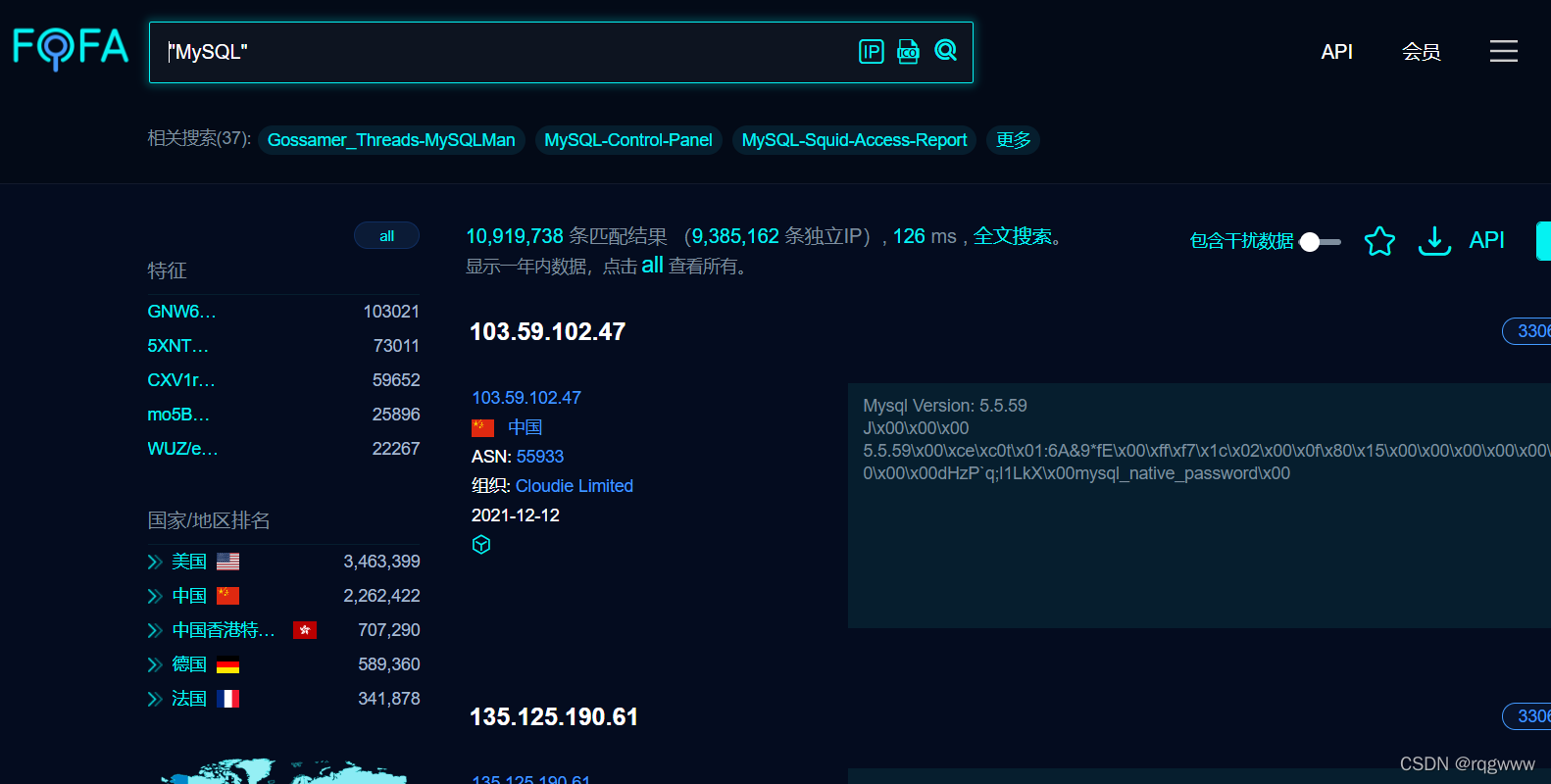Click the 全文搜索 link
The width and height of the screenshot is (1551, 784).
pyautogui.click(x=1012, y=236)
